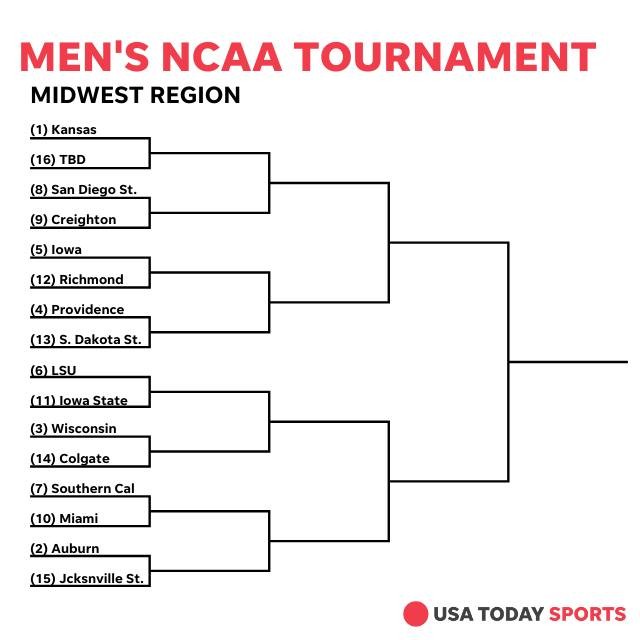Screen dimensions: 640x640
Task: Pick (8) San Diego St. team
Action: coord(83,189)
